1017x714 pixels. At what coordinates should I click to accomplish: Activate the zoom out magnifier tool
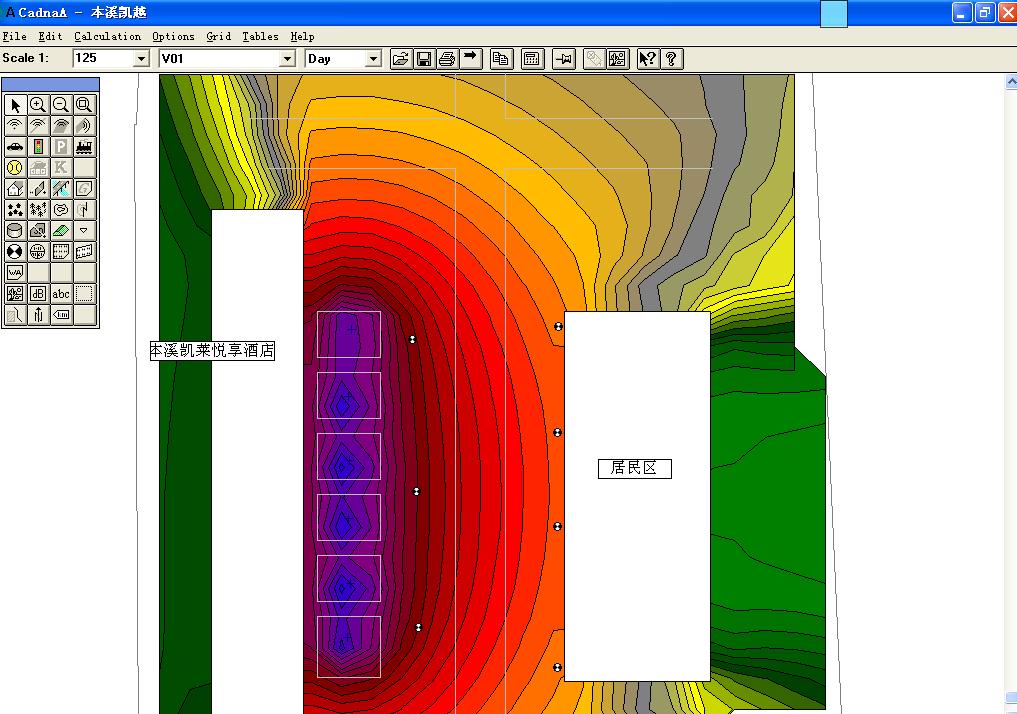point(61,105)
